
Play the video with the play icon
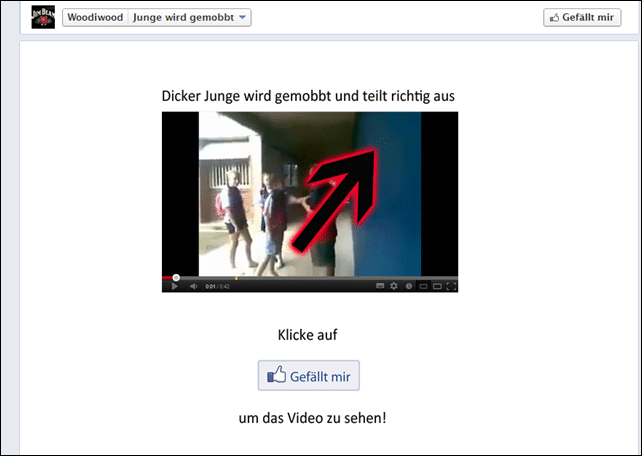[x=174, y=287]
